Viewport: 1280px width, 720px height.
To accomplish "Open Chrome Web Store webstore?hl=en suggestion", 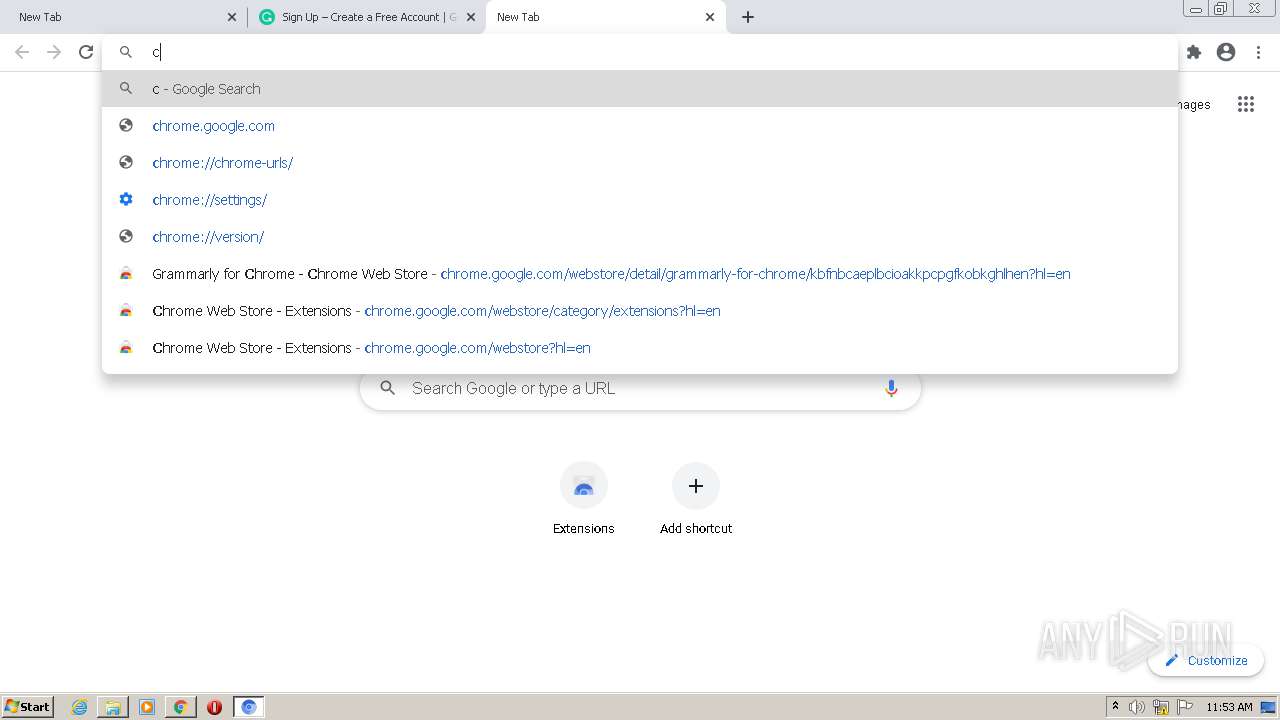I will coord(640,347).
